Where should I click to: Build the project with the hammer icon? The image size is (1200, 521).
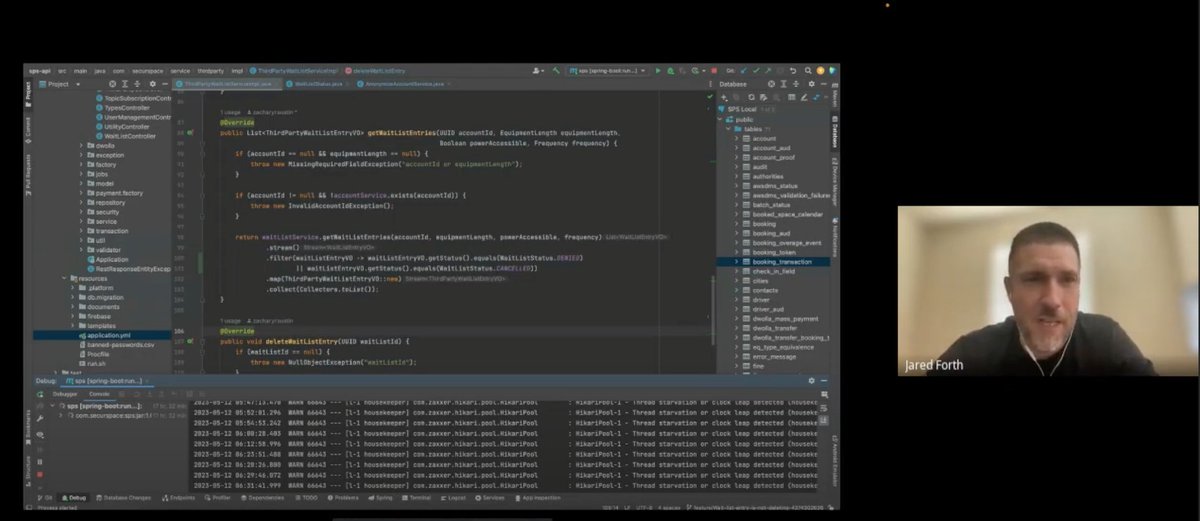[556, 71]
